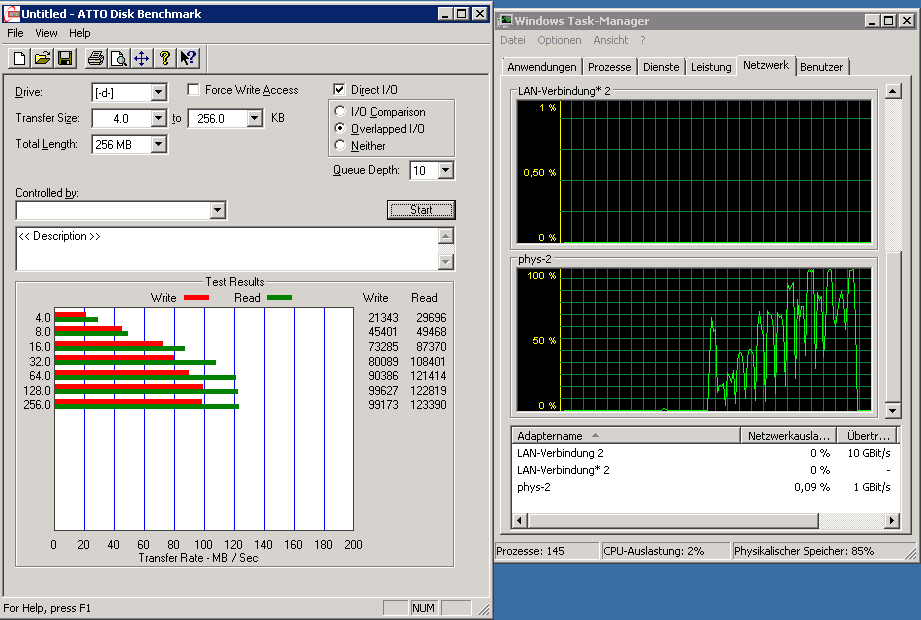The width and height of the screenshot is (921, 620).
Task: Click the network graphs vertical scrollbar thumb
Action: point(893,327)
